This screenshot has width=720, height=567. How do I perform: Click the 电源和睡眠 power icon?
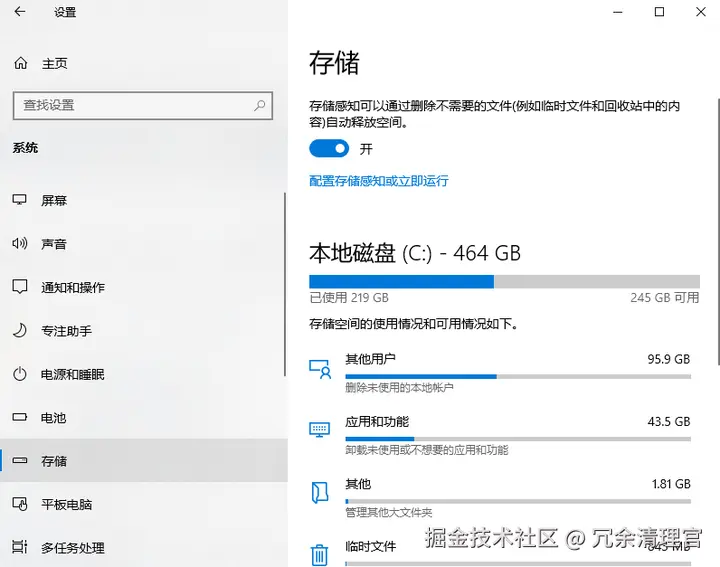[20, 374]
